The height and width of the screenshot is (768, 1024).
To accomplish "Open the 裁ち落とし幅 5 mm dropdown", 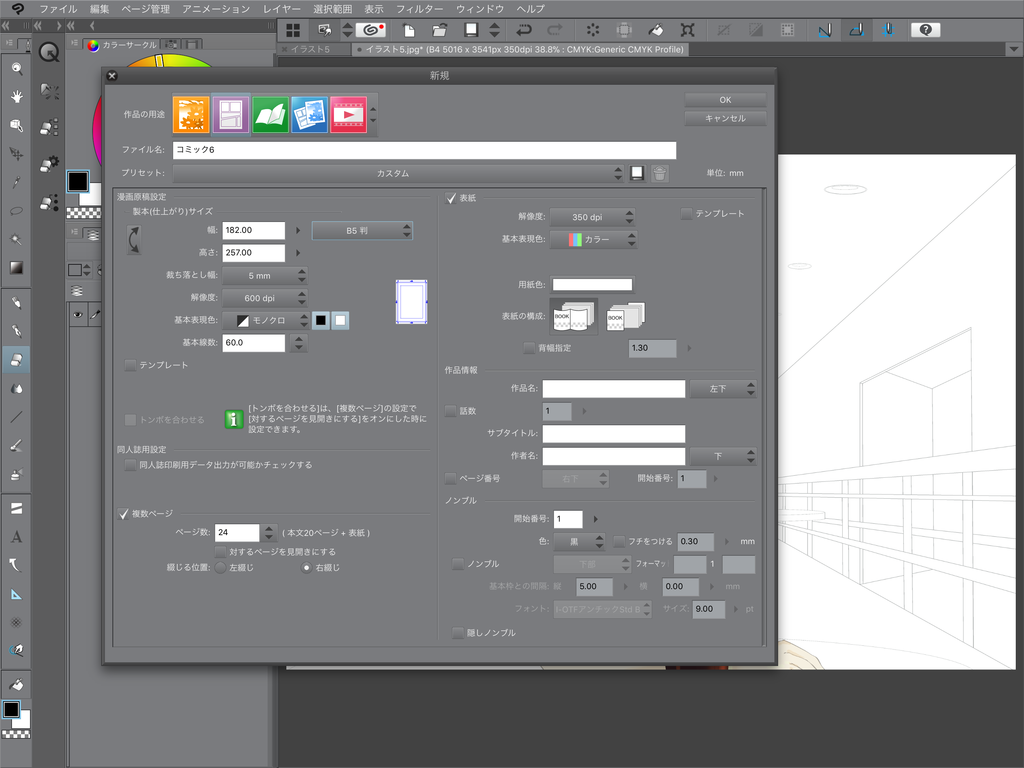I will point(264,276).
